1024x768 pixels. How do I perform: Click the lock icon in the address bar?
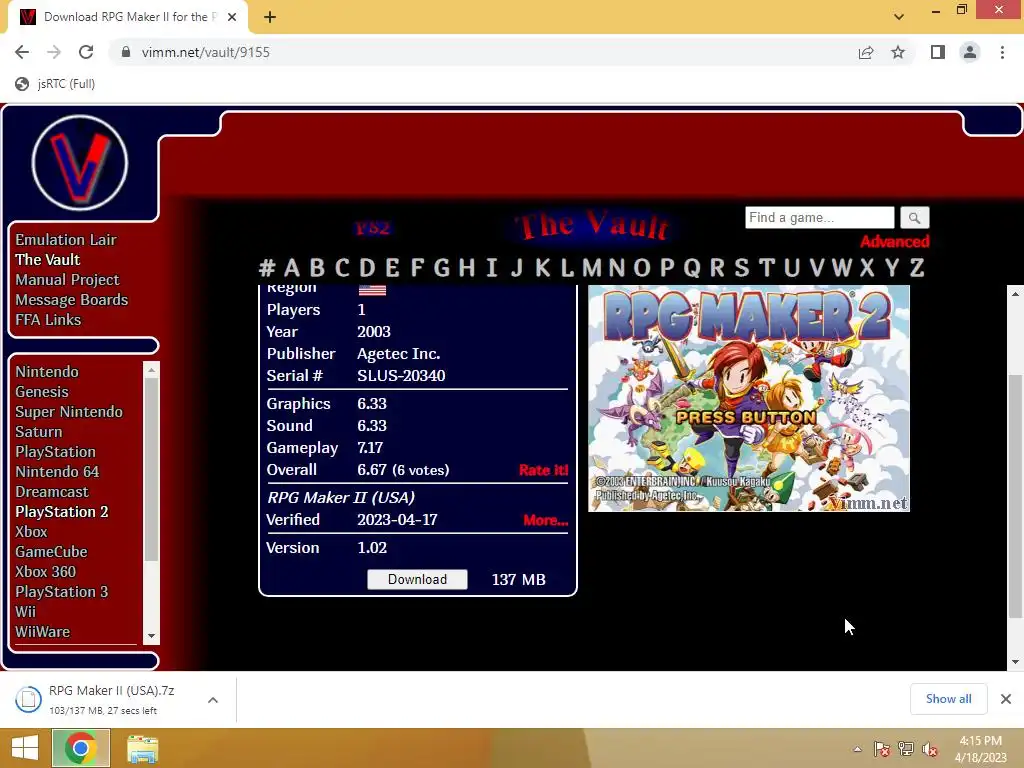pos(125,52)
